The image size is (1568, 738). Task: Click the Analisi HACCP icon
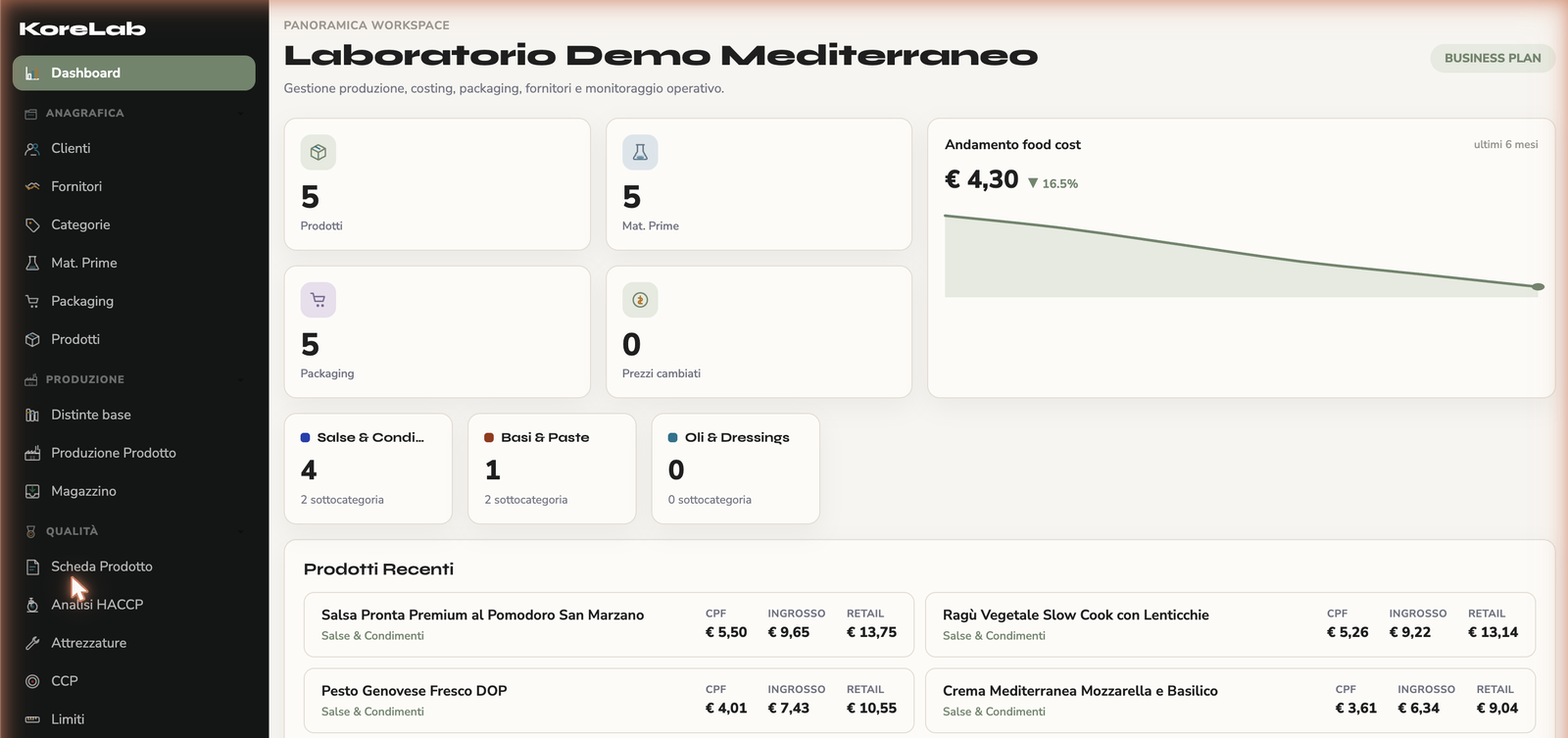pos(32,605)
